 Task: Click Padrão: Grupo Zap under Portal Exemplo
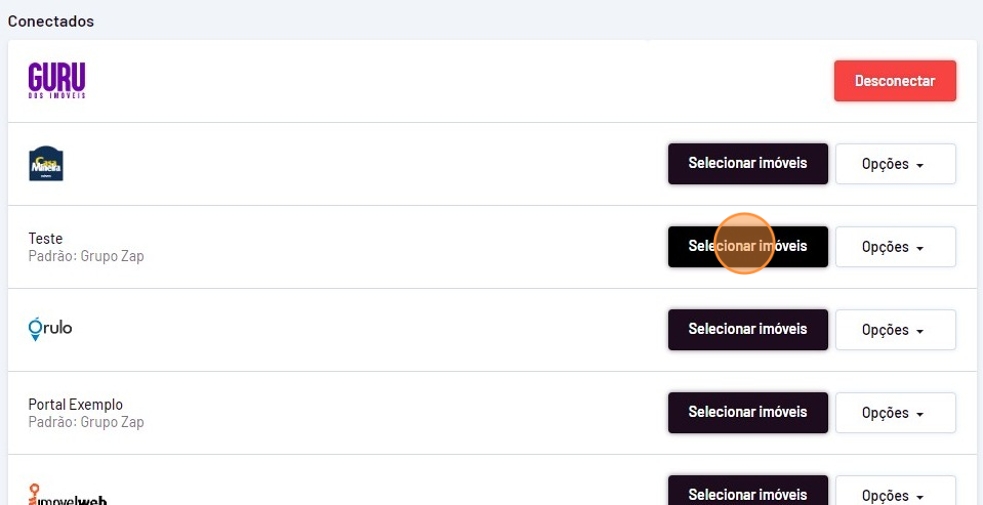click(86, 422)
